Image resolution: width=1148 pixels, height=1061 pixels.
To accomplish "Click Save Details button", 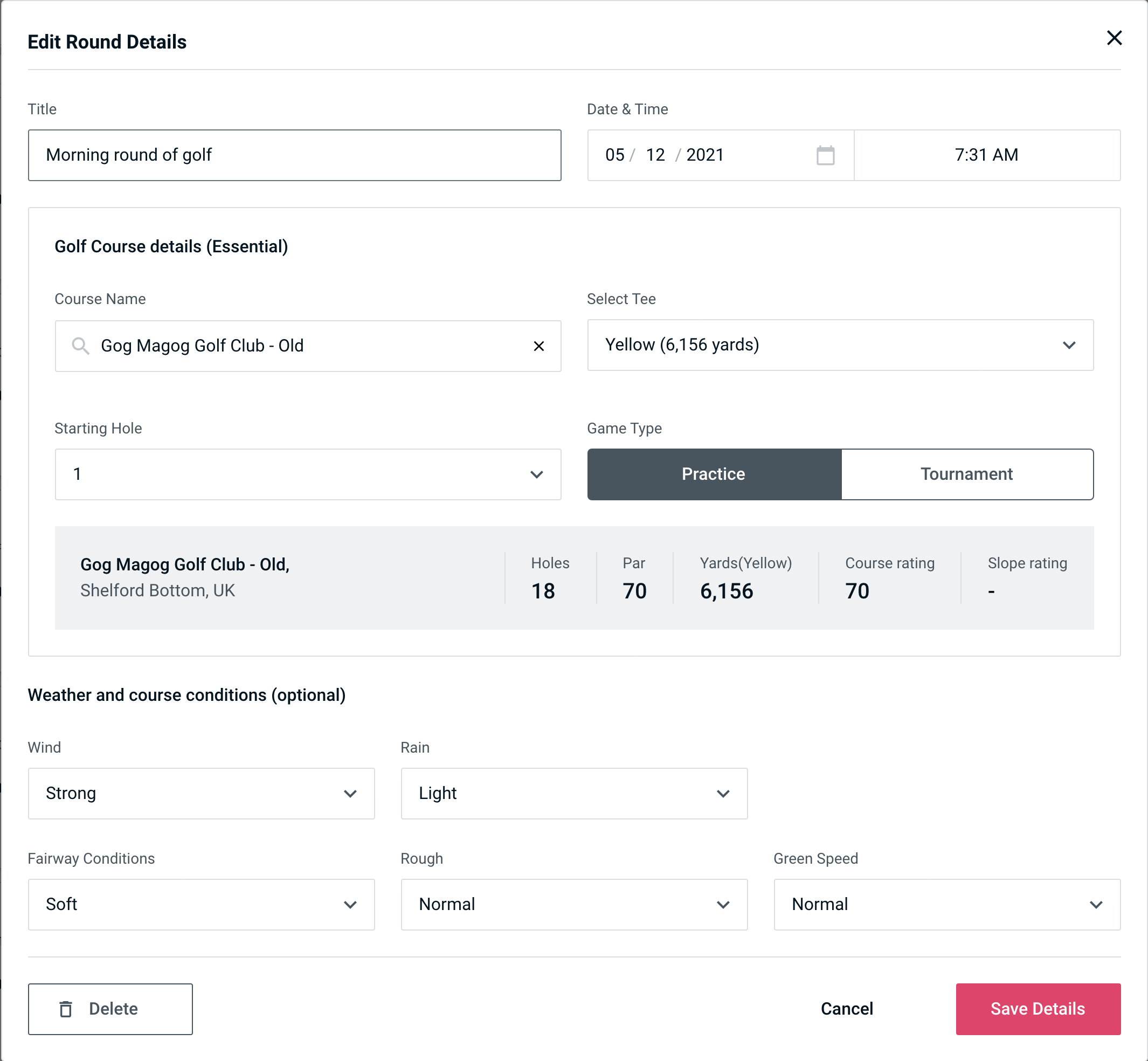I will 1037,1008.
